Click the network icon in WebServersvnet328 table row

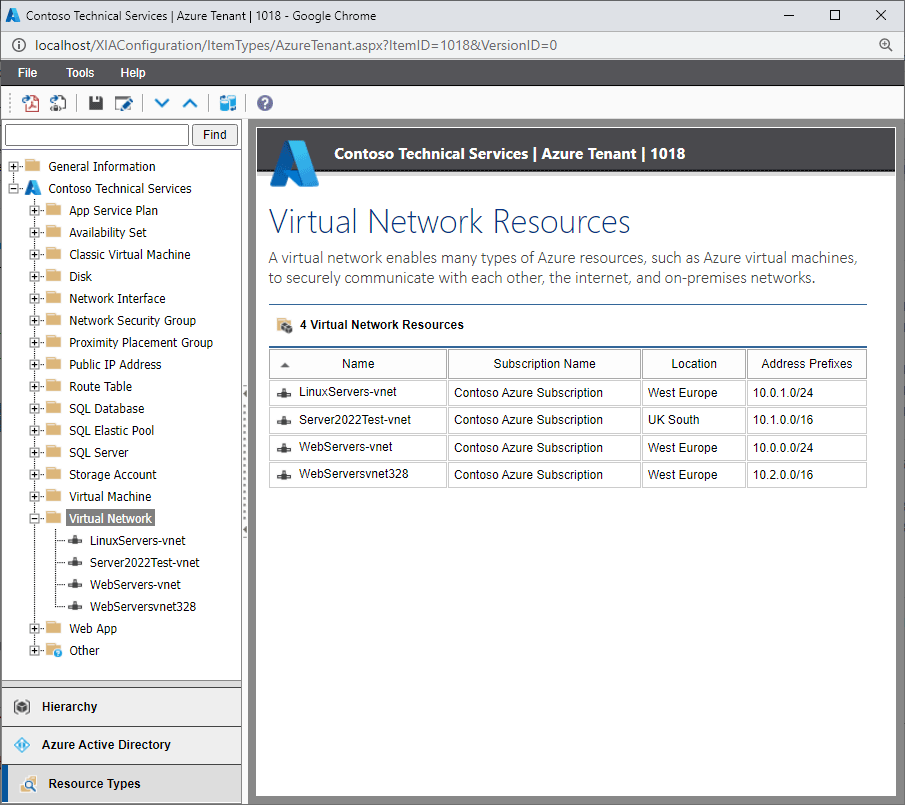click(x=284, y=475)
